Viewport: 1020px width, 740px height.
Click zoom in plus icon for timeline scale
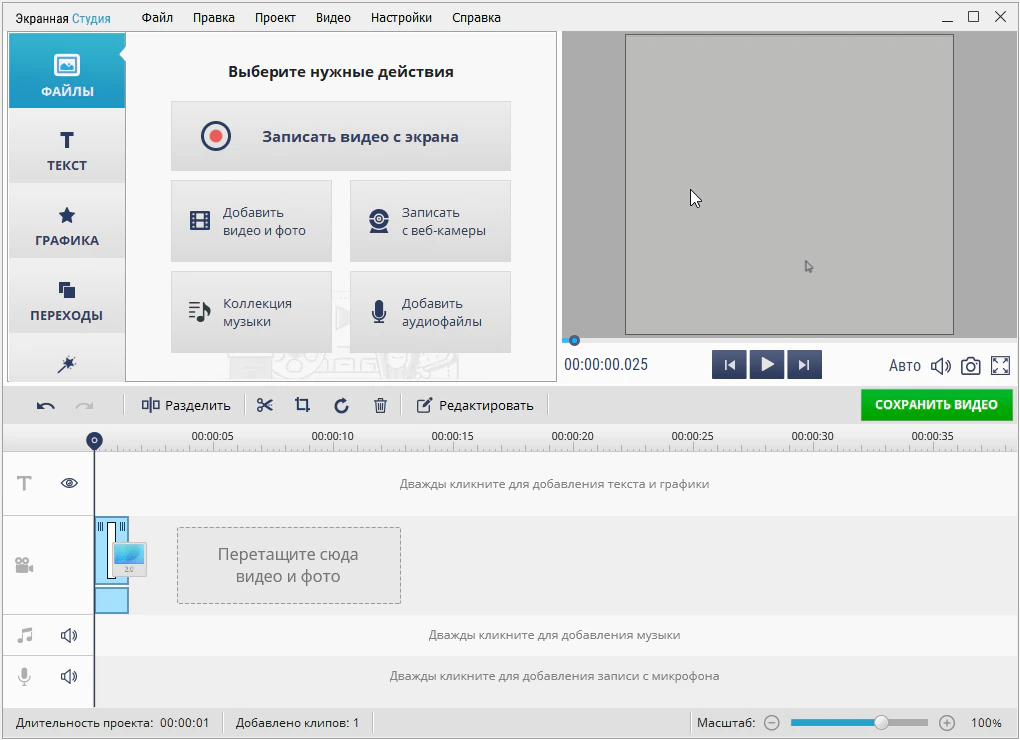point(947,723)
